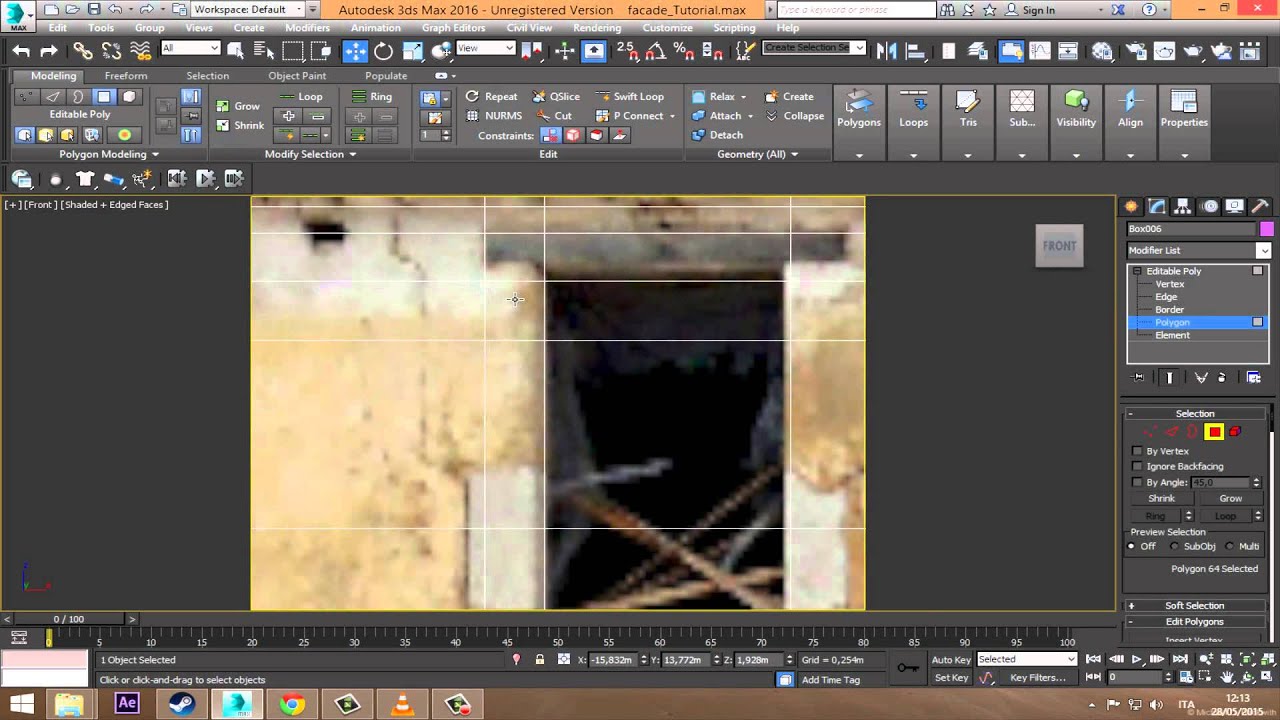This screenshot has height=720, width=1280.
Task: Click the Detach button
Action: 717,135
